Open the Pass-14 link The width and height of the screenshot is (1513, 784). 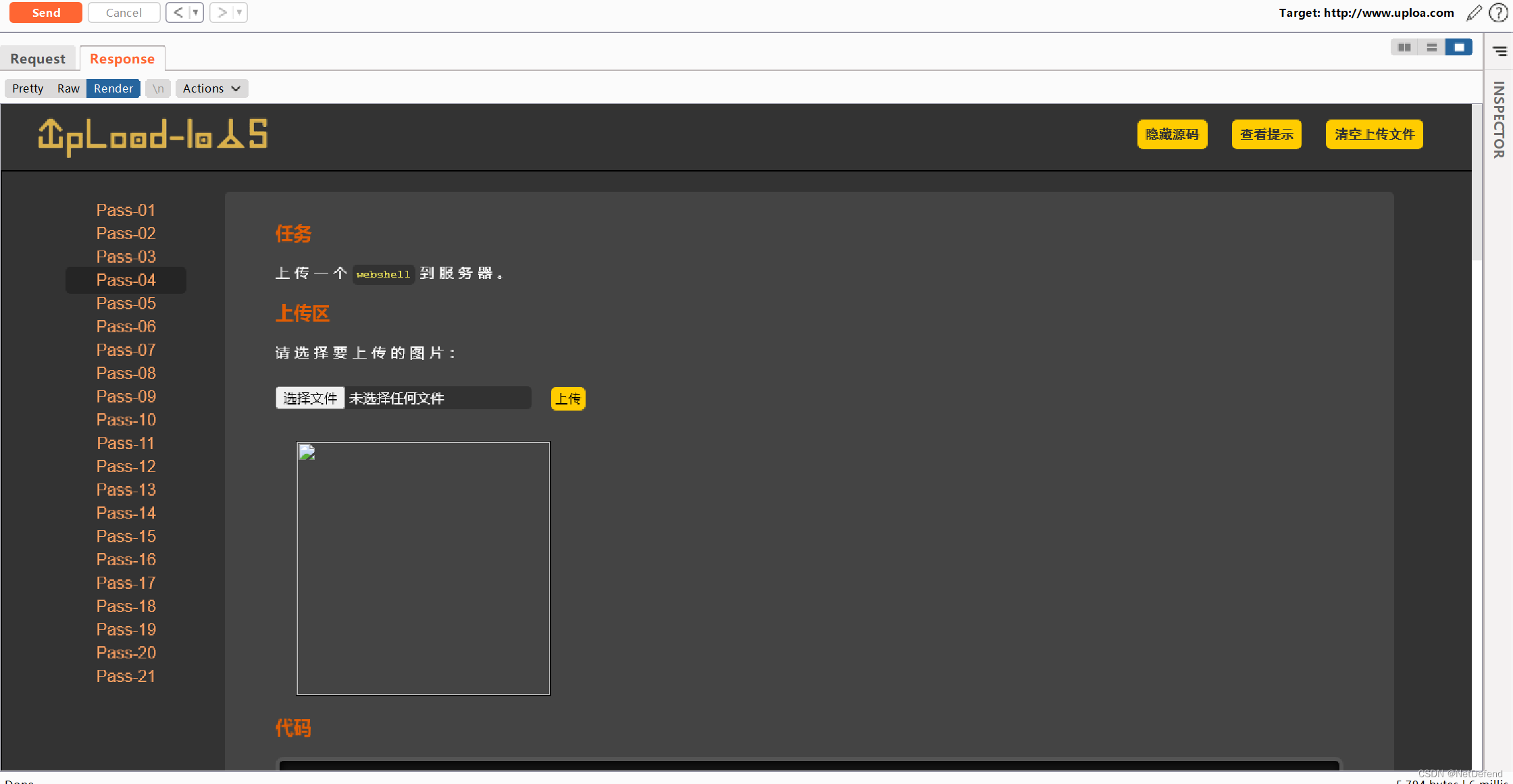pyautogui.click(x=126, y=513)
